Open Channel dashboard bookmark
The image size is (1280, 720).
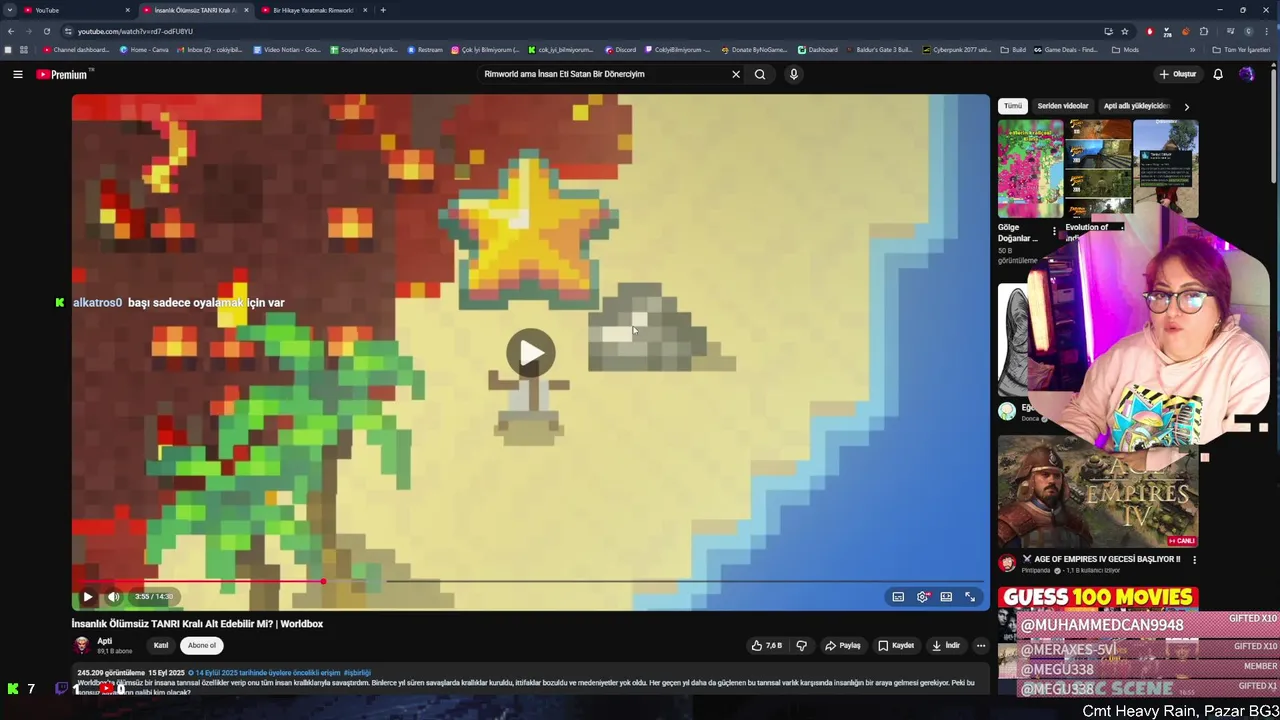point(76,50)
